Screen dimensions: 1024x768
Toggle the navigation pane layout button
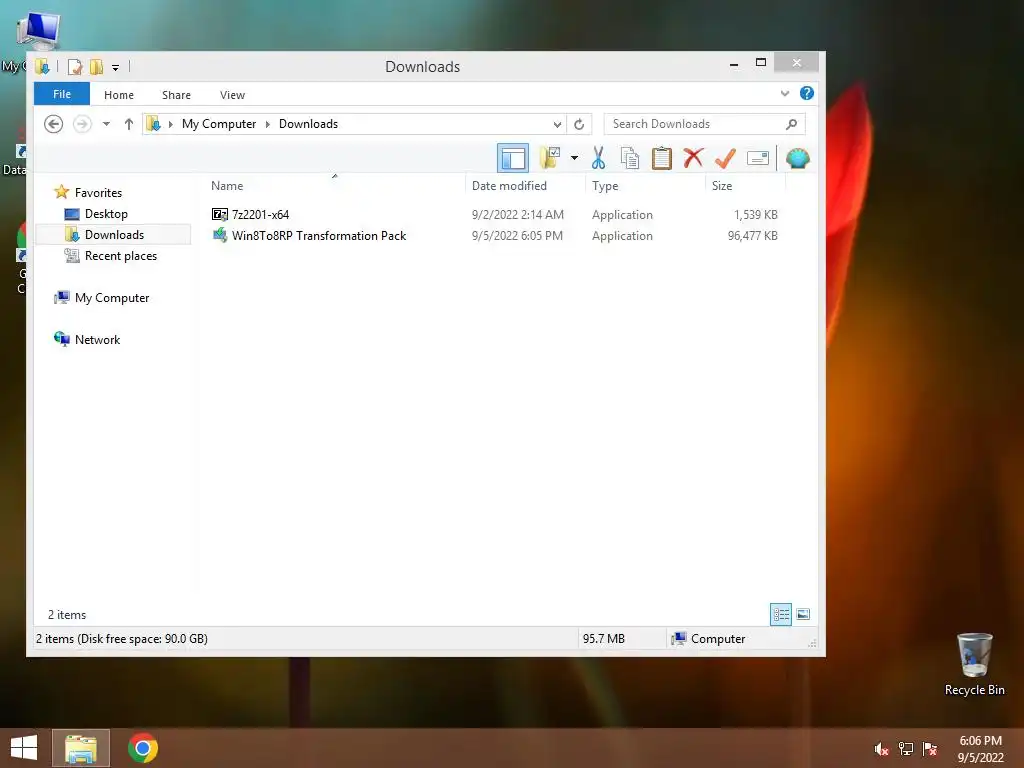coord(513,158)
